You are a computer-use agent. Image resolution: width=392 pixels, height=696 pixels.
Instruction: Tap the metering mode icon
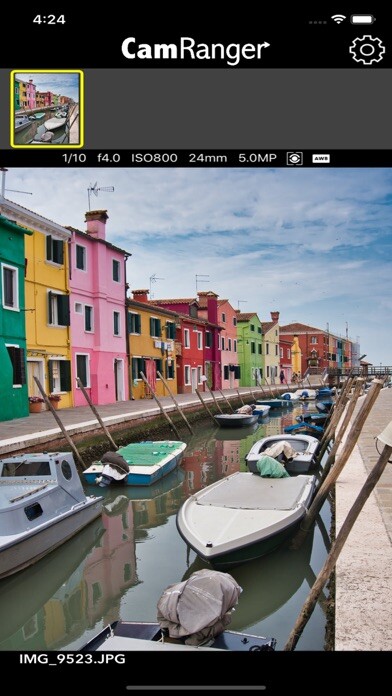point(294,158)
